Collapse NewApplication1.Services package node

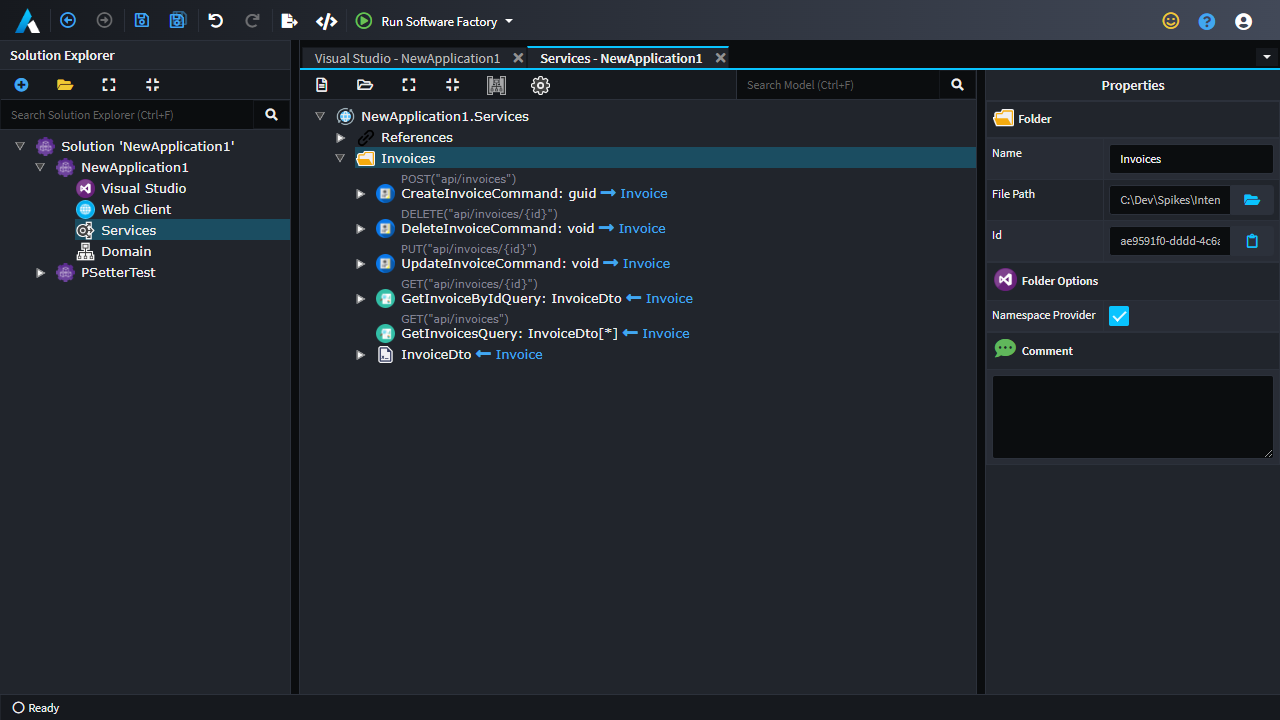click(320, 116)
